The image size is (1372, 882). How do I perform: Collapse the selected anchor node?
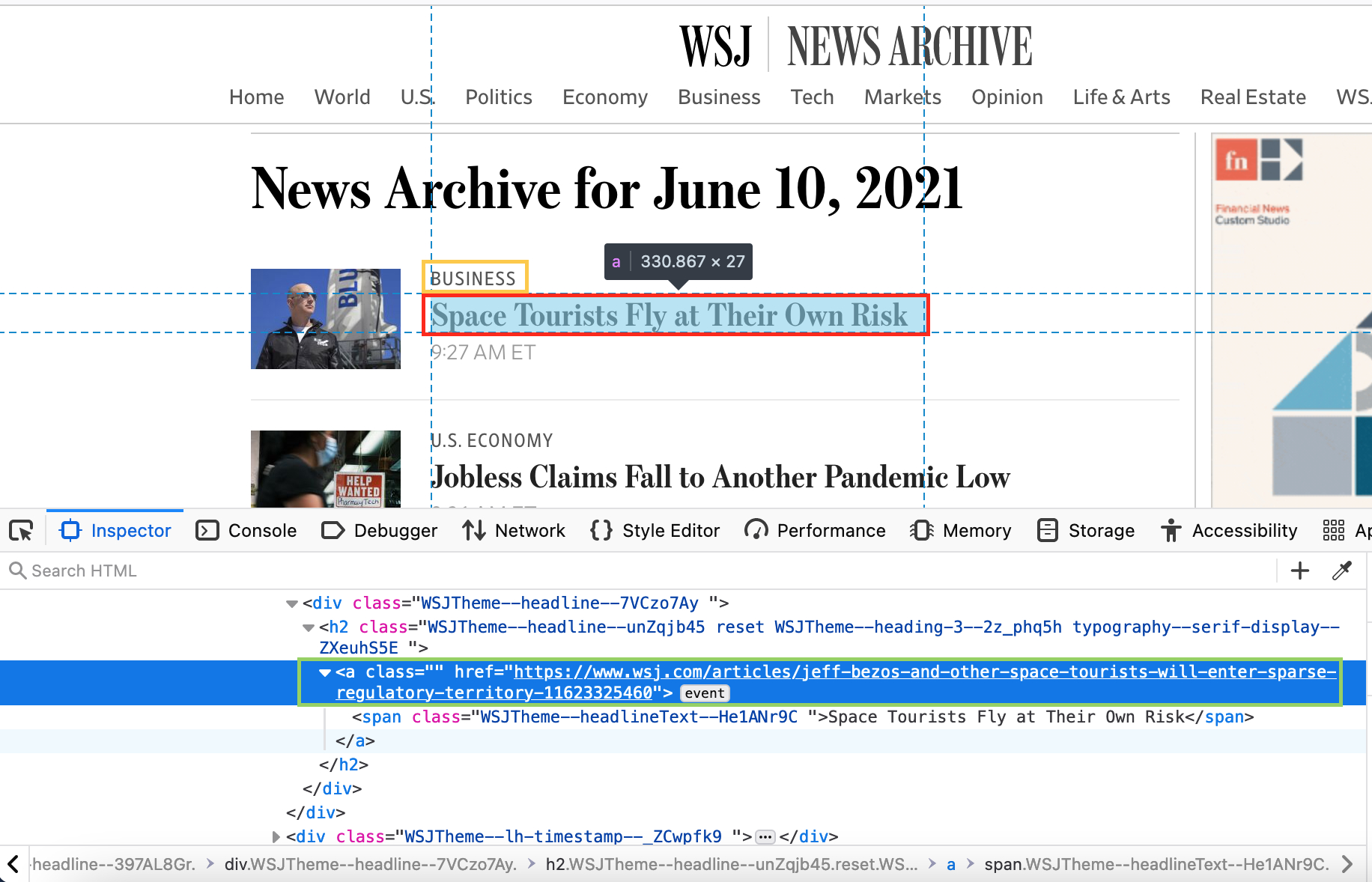tap(325, 672)
